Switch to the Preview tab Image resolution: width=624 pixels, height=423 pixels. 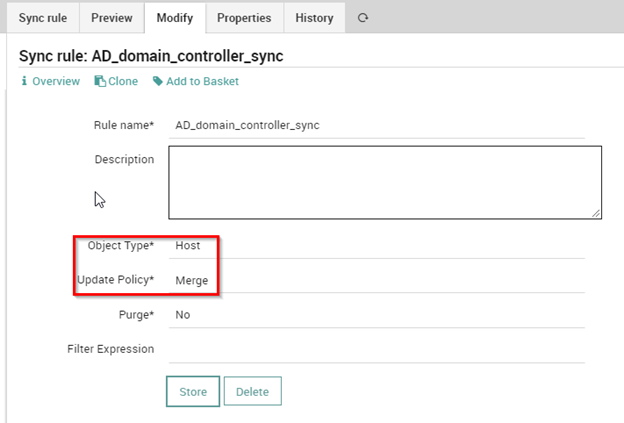tap(112, 18)
